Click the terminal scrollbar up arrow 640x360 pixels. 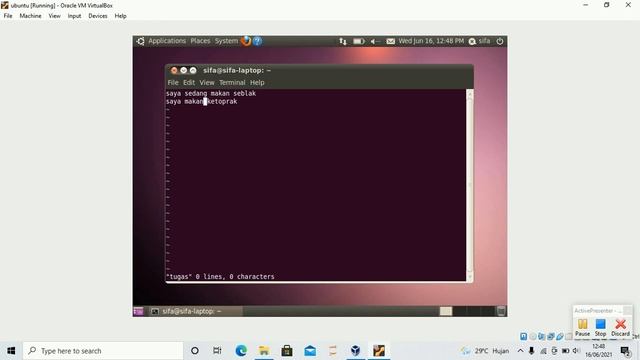pos(469,93)
